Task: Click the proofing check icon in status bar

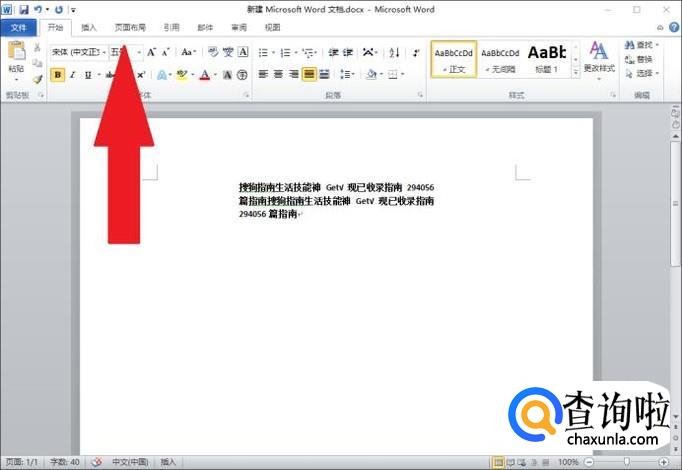Action: (97, 462)
